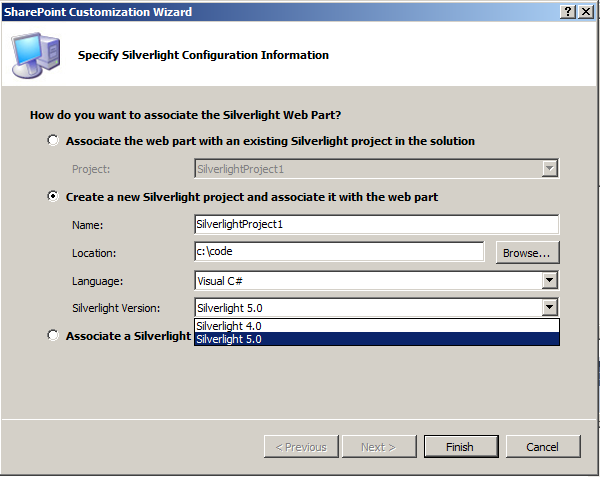Open the disabled Project dropdown arrow

[549, 168]
